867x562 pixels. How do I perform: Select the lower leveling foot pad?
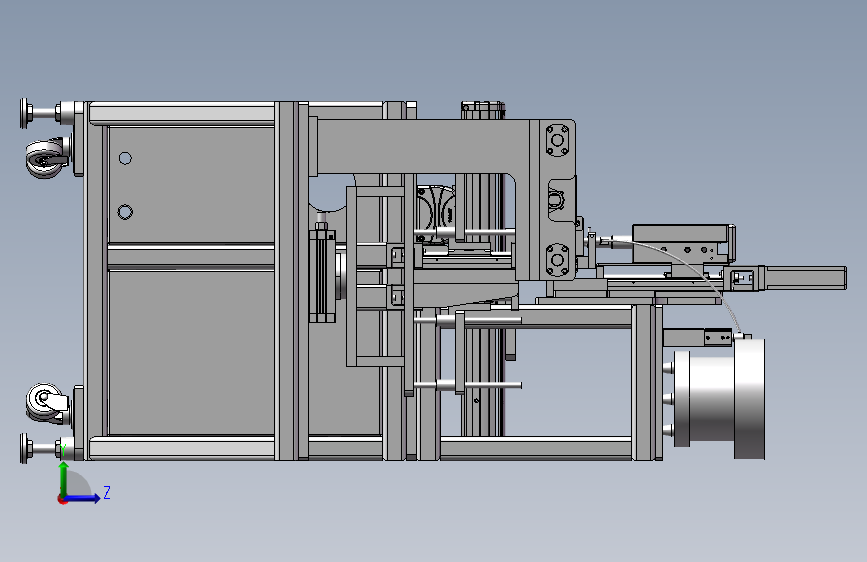[24, 449]
